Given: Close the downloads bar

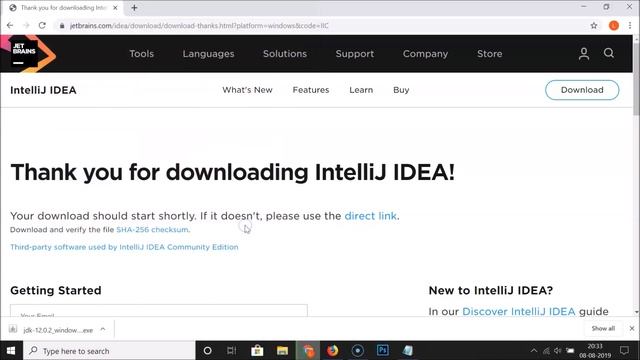Looking at the screenshot, I should [x=631, y=329].
